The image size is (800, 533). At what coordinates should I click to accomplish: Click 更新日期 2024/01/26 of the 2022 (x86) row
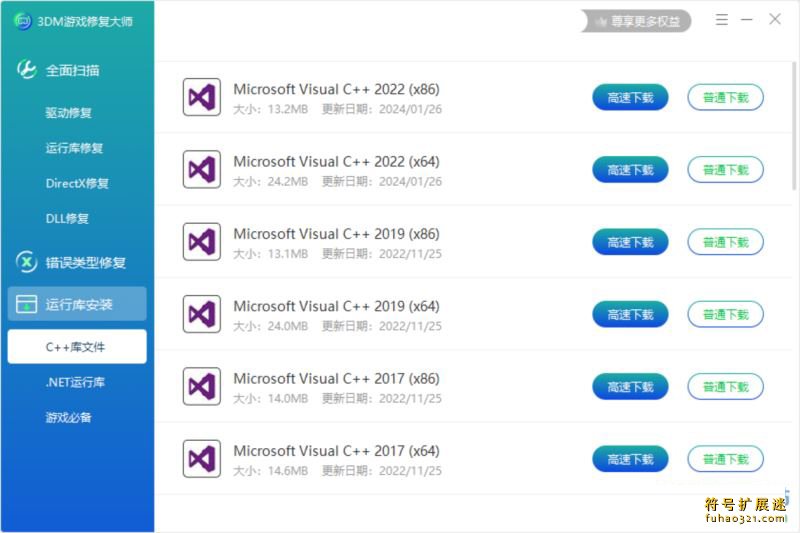[x=382, y=109]
